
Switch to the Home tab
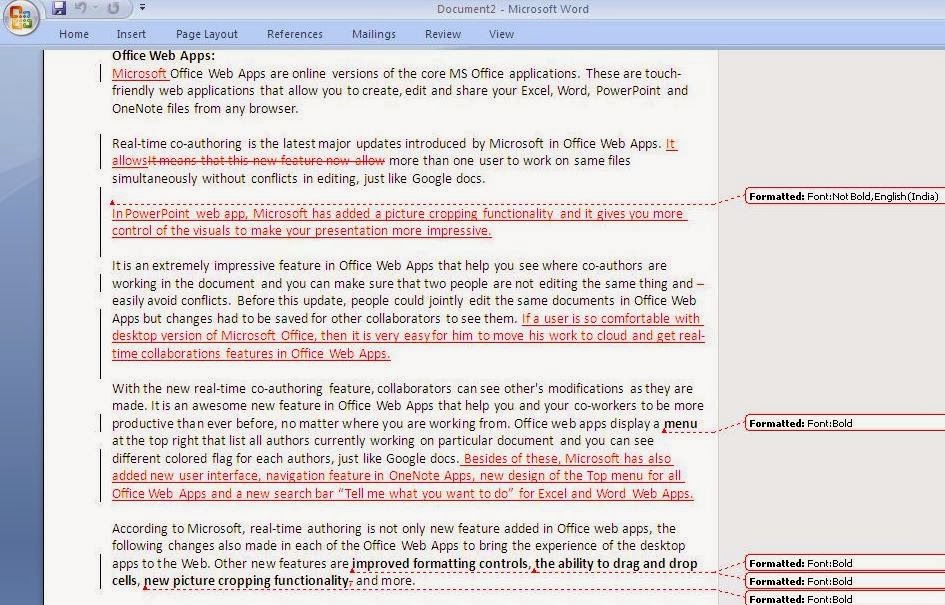pyautogui.click(x=74, y=34)
